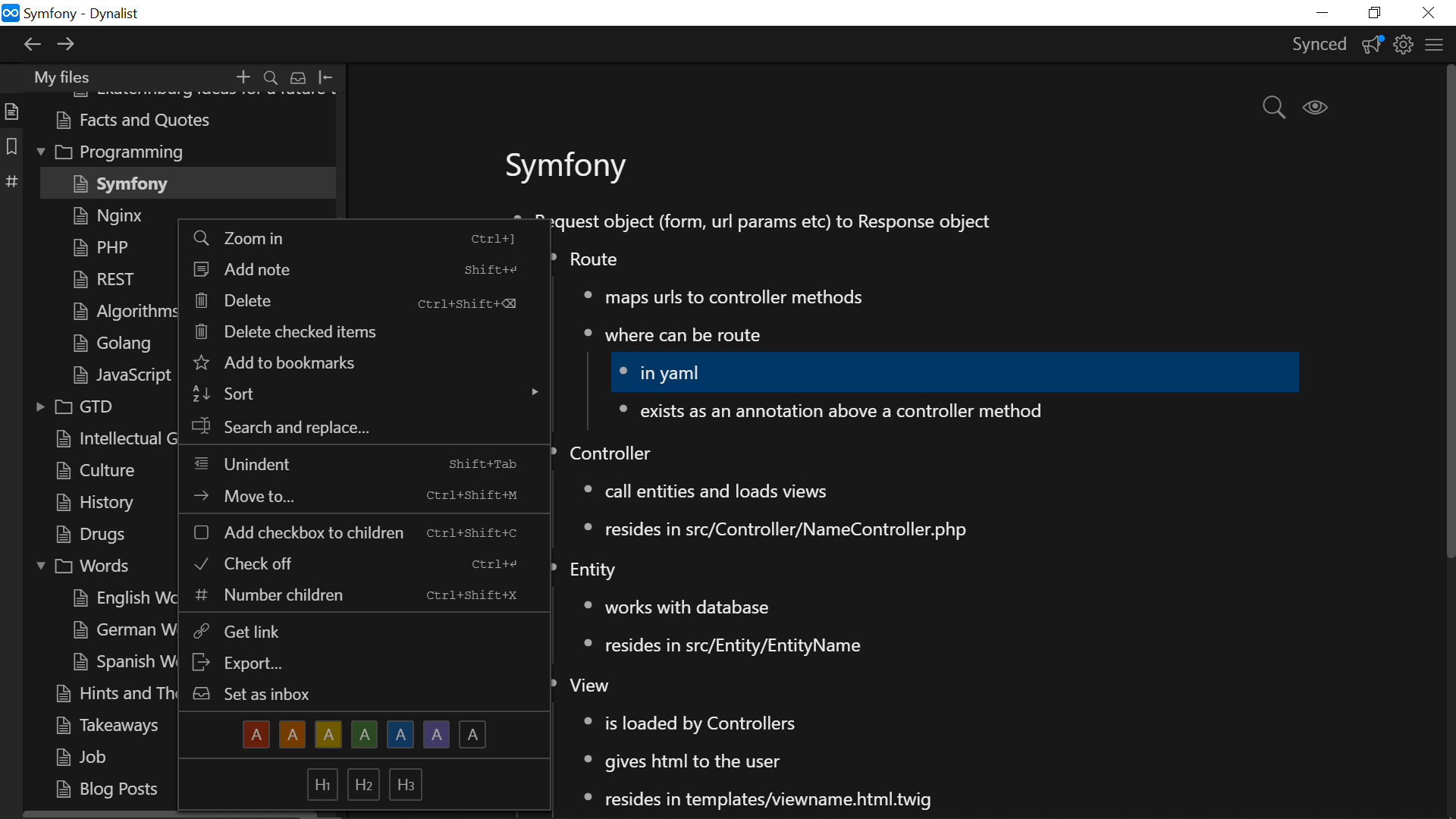Image resolution: width=1456 pixels, height=819 pixels.
Task: Choose the red color label
Action: pyautogui.click(x=256, y=734)
